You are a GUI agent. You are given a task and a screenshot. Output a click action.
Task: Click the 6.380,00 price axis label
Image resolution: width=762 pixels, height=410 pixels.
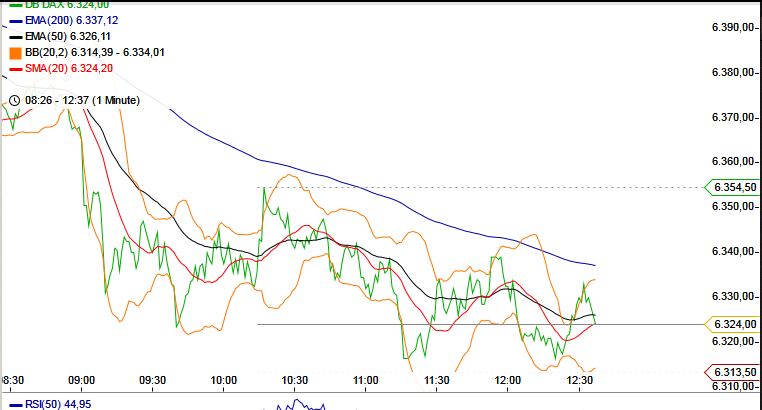pyautogui.click(x=733, y=72)
